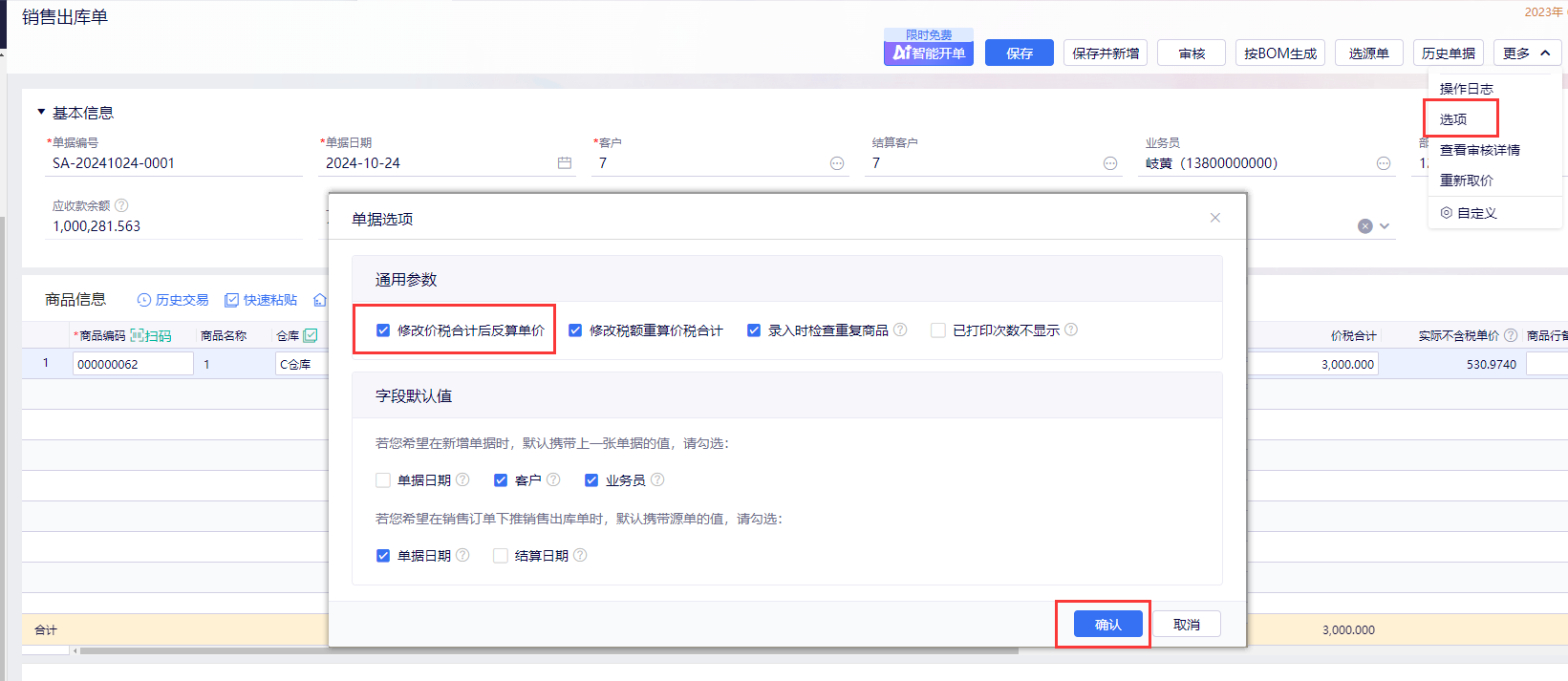This screenshot has width=1568, height=681.
Task: Enable the new-document 单据日期 default checkbox
Action: 383,480
